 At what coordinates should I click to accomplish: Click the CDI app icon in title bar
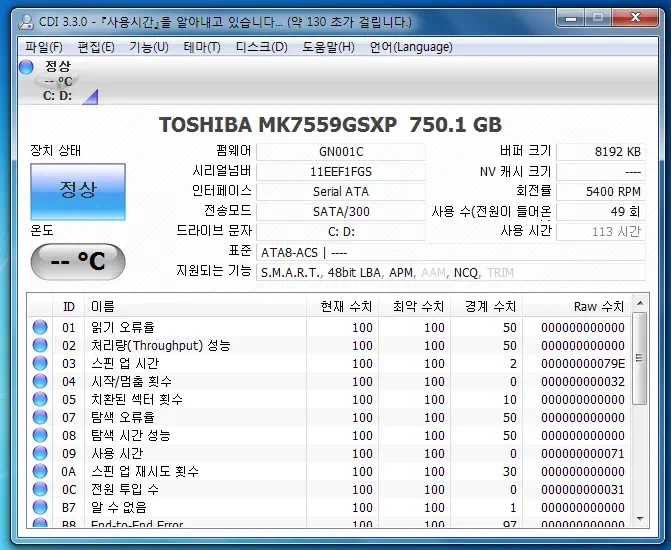point(26,21)
